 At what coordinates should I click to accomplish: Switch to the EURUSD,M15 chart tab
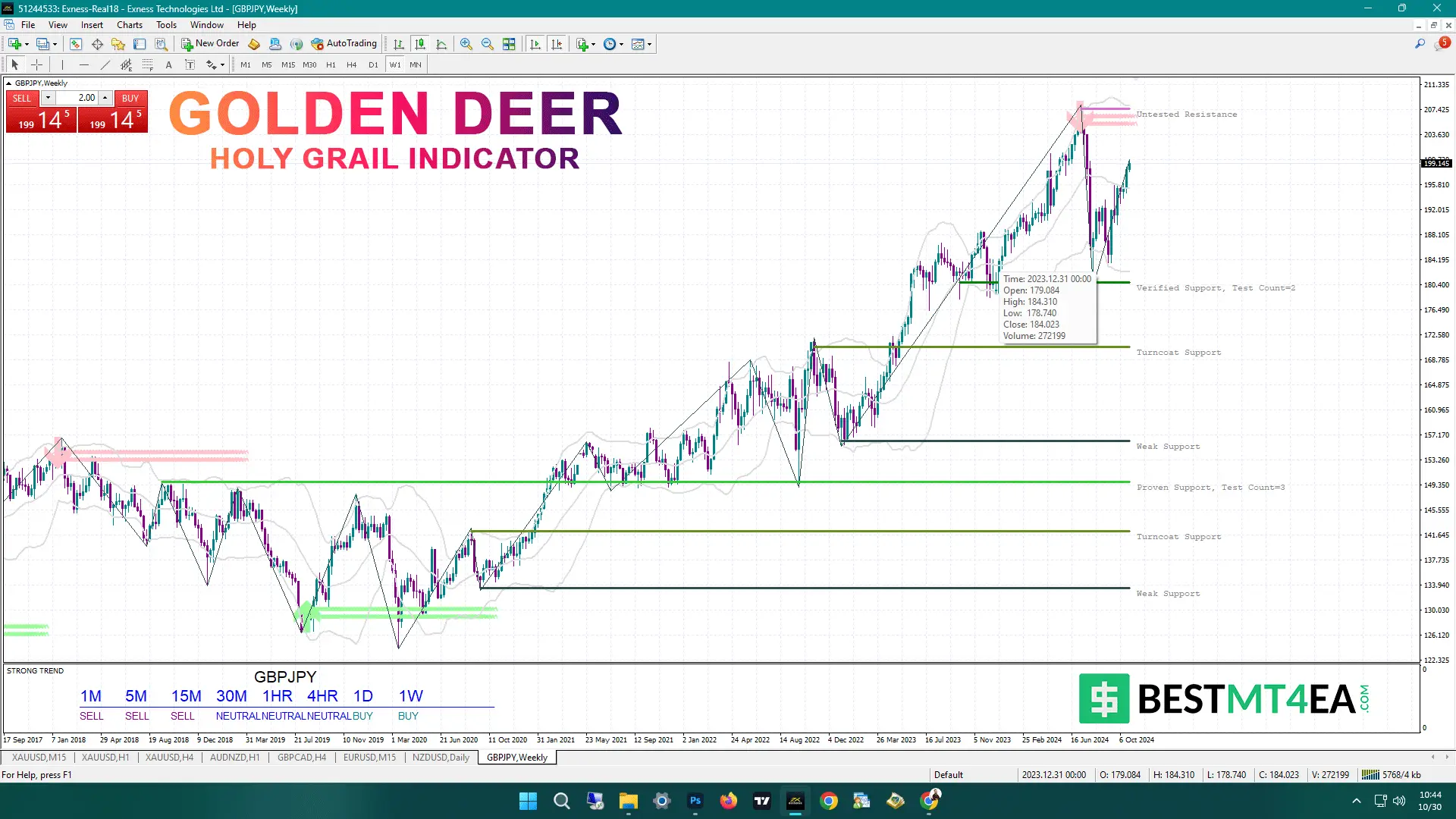point(369,757)
